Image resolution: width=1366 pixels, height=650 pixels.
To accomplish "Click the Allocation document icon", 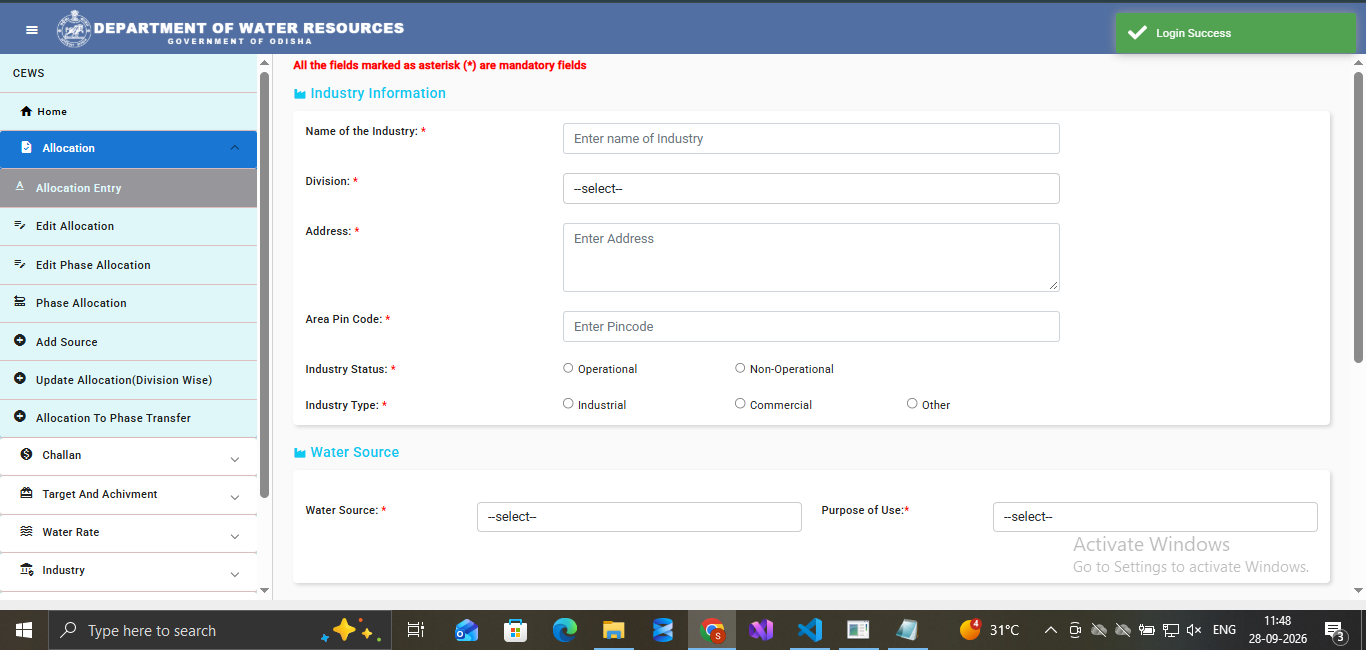I will (x=26, y=148).
